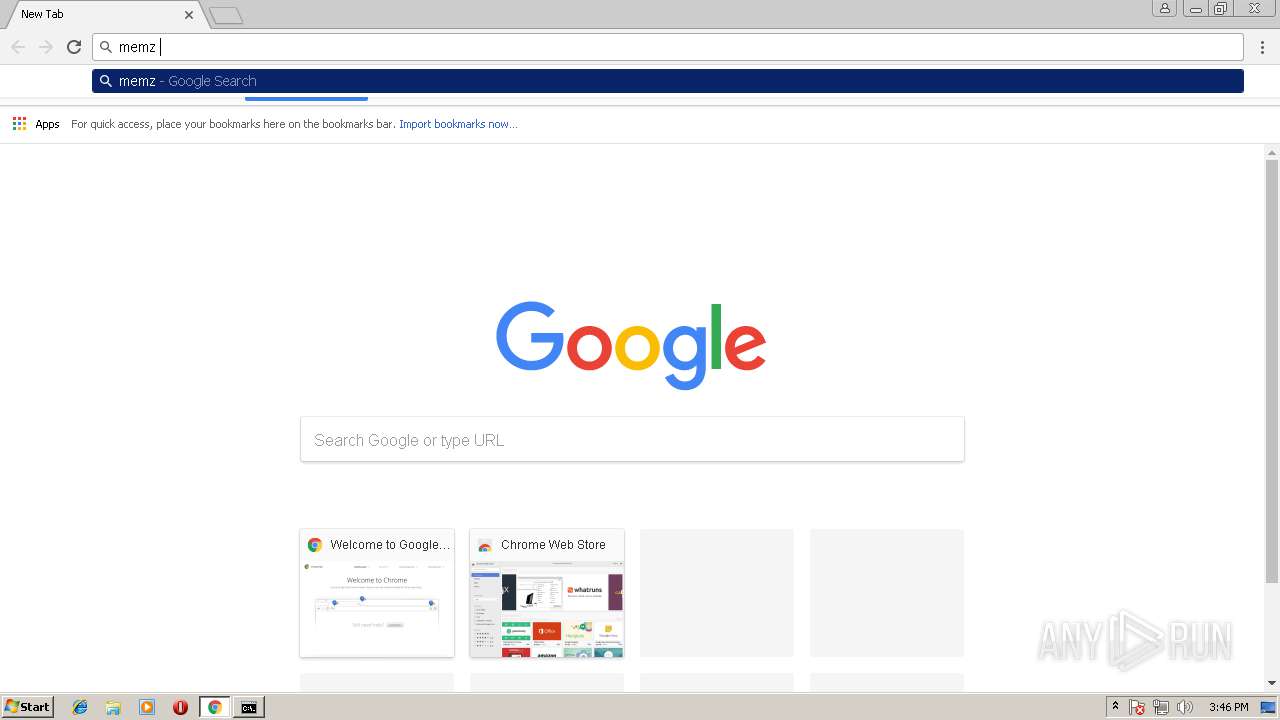Screen dimensions: 1280x720
Task: Reload the page with the refresh icon
Action: coord(74,47)
